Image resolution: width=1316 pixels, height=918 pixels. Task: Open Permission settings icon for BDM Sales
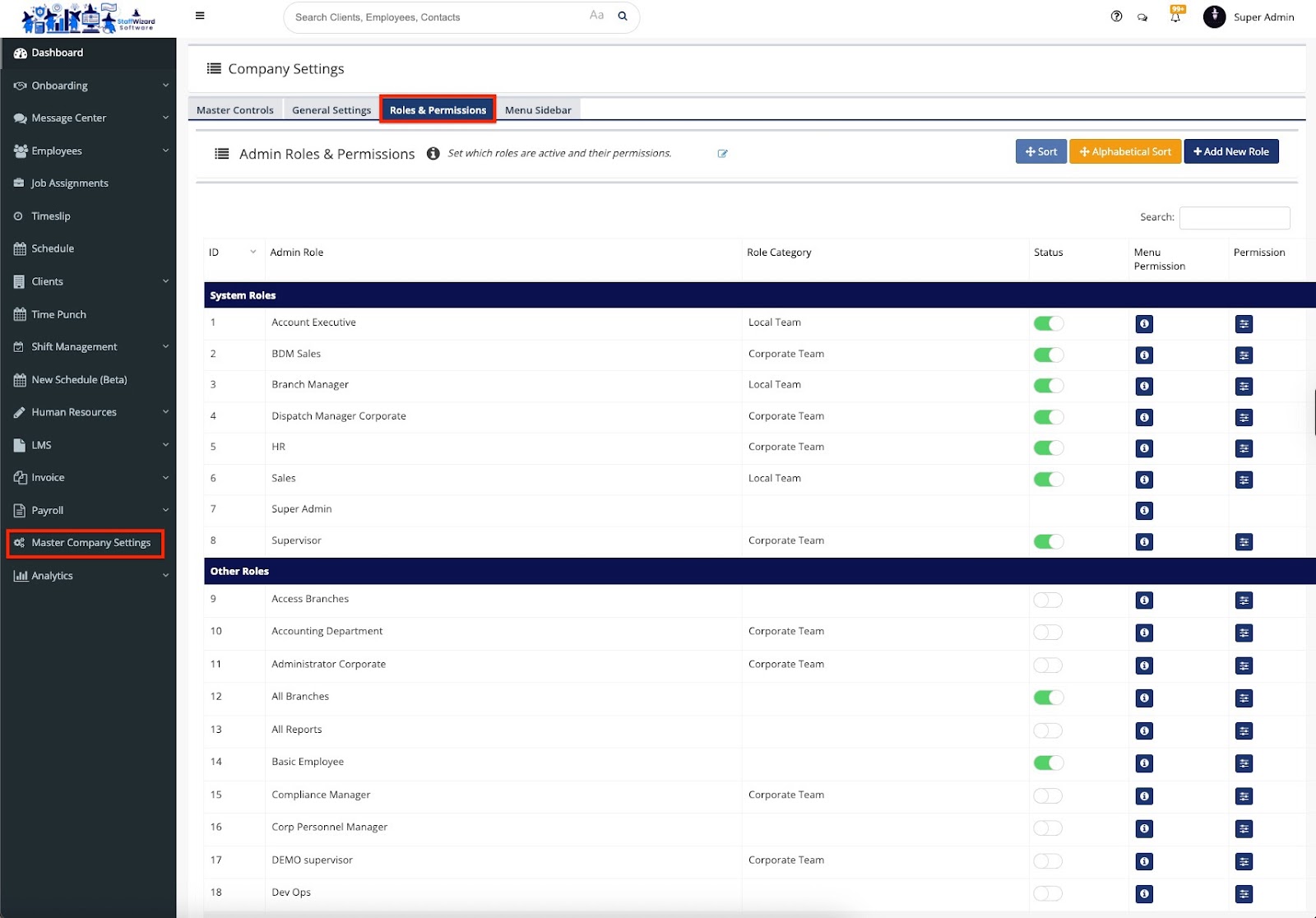(1244, 355)
